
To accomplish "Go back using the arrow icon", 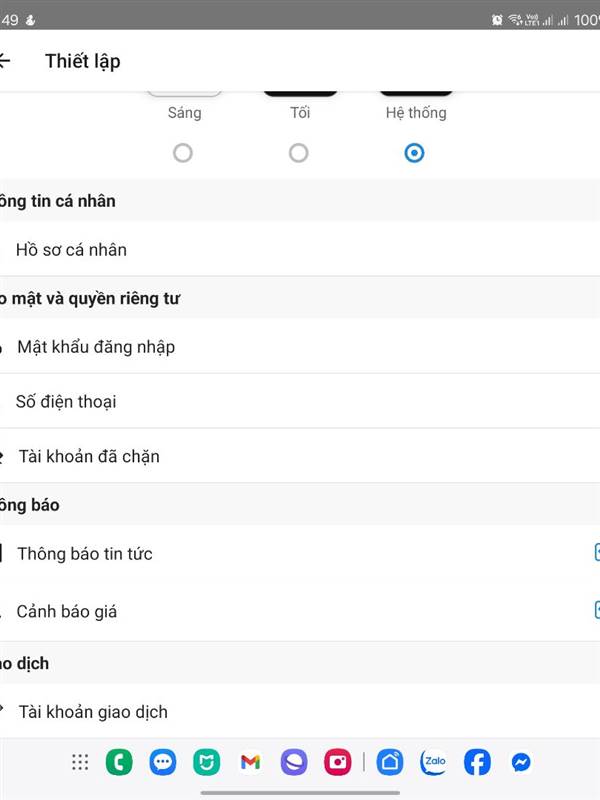I will (5, 61).
